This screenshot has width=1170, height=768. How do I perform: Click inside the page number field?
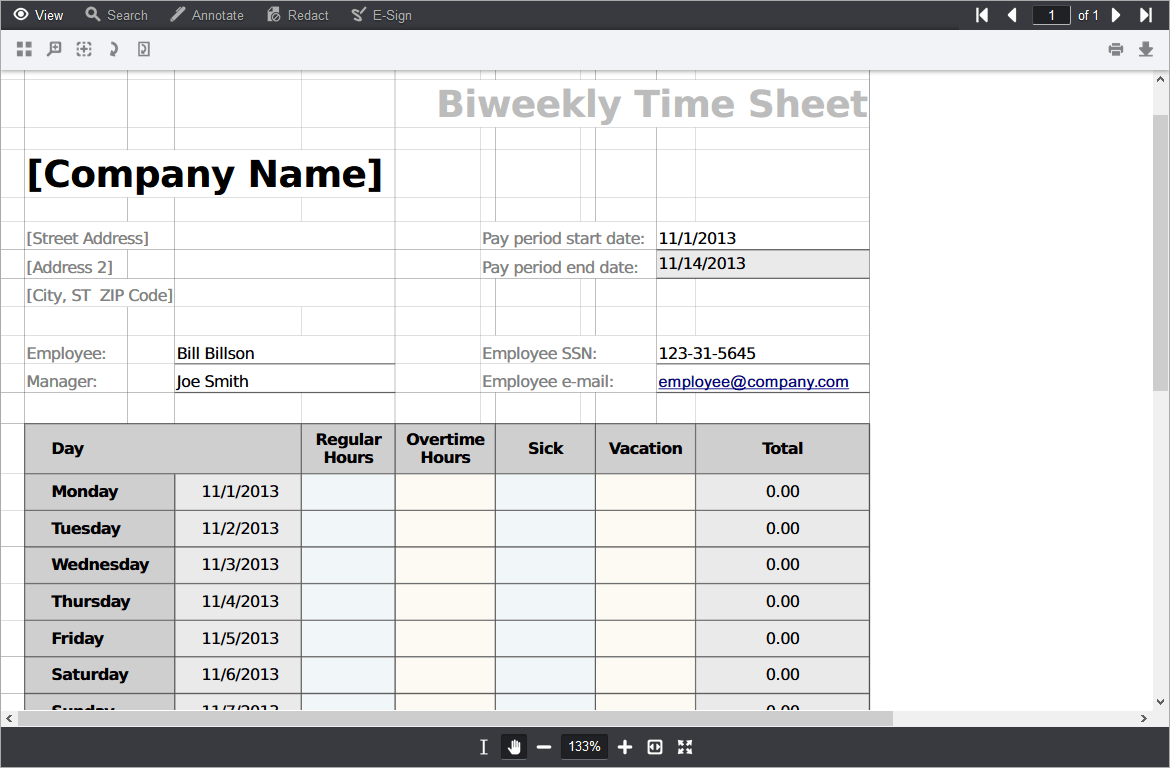coord(1050,14)
